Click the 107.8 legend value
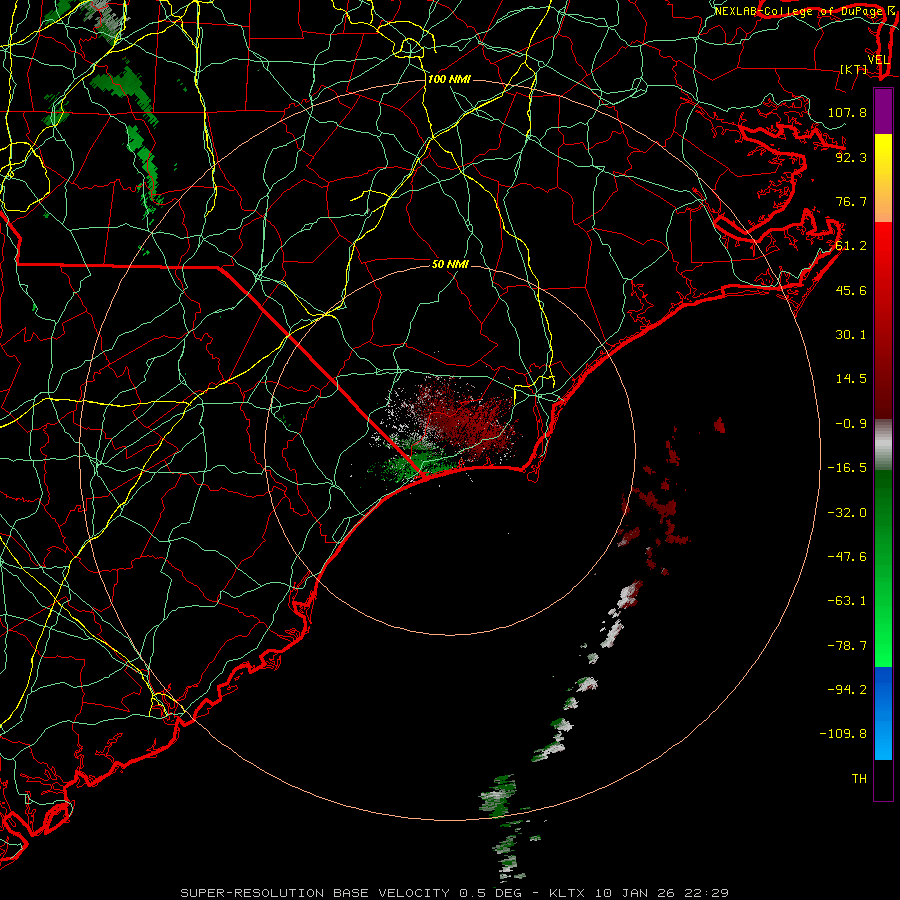Viewport: 900px width, 900px height. coord(847,112)
